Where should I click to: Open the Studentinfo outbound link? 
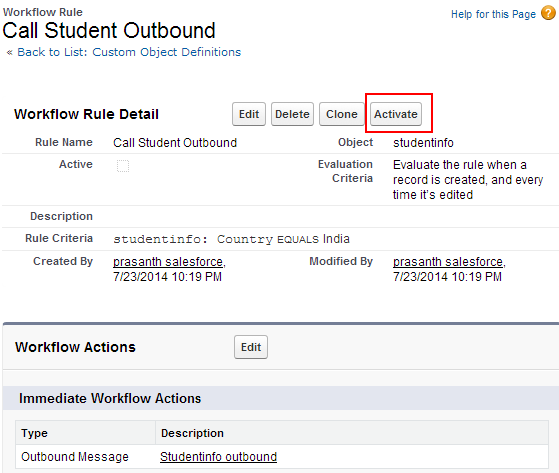point(218,457)
